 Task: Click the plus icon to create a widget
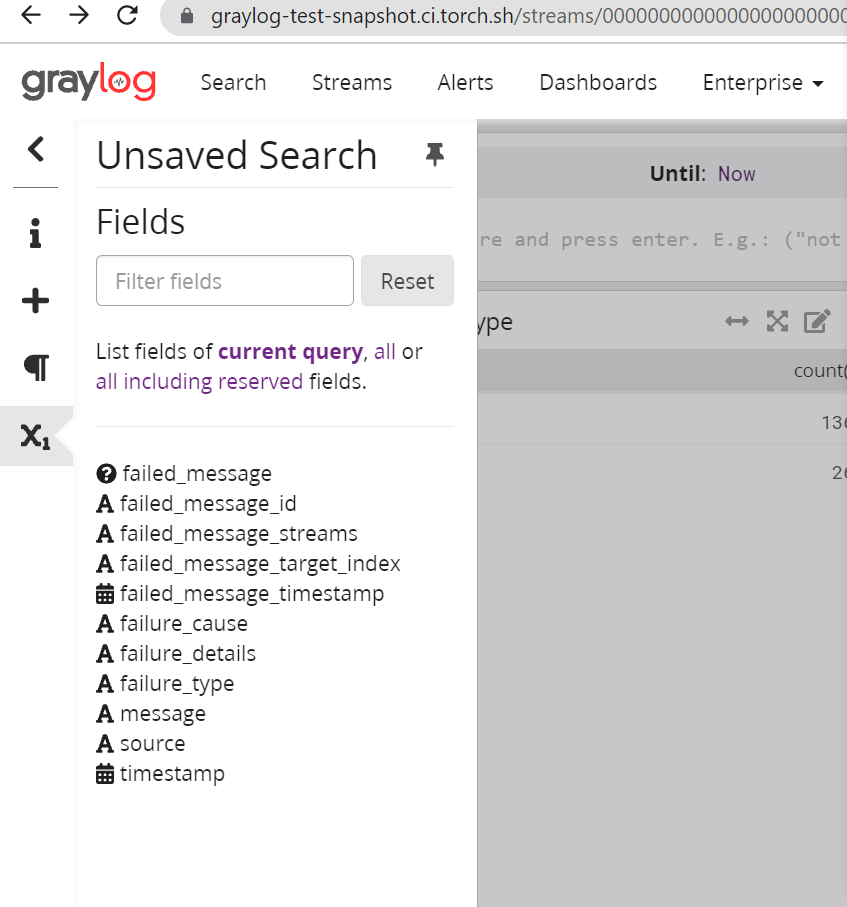click(x=35, y=300)
